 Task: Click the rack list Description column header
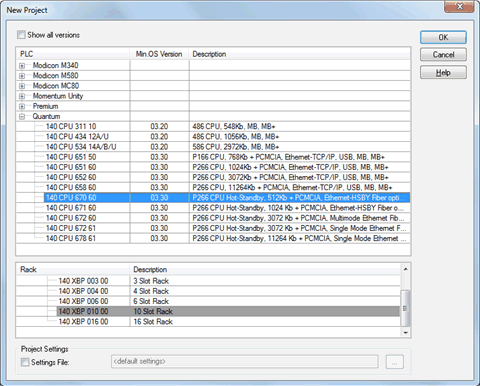tap(265, 269)
